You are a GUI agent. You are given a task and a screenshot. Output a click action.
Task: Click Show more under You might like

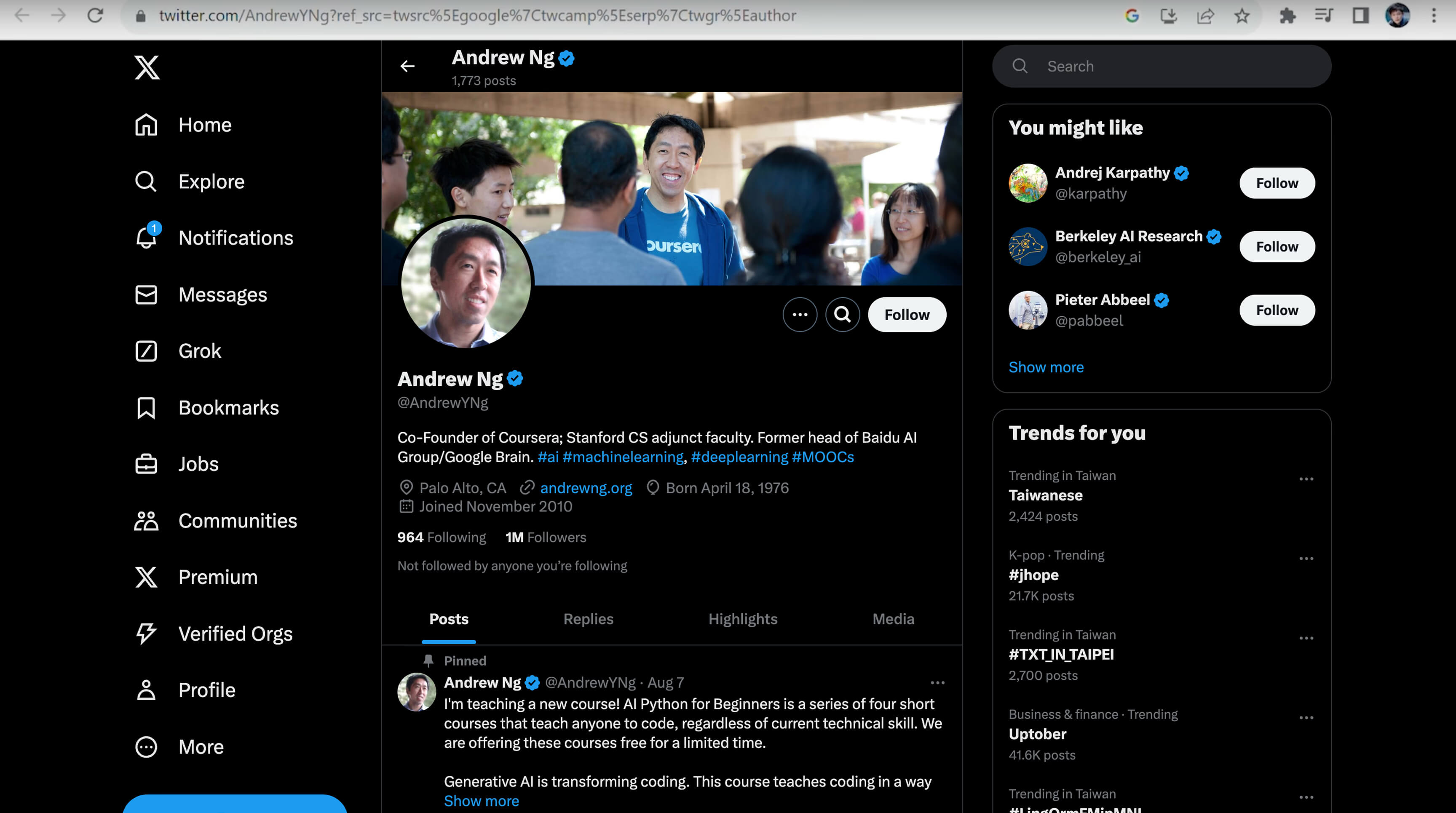click(1046, 367)
